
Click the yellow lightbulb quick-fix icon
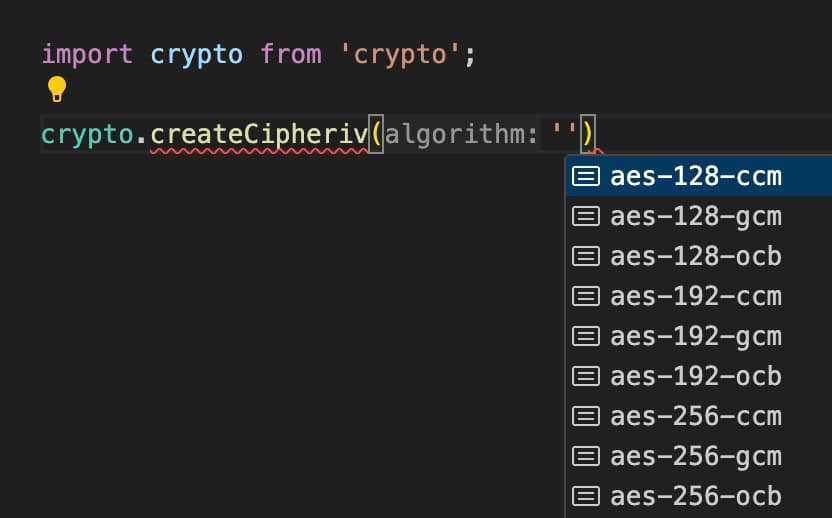point(57,89)
